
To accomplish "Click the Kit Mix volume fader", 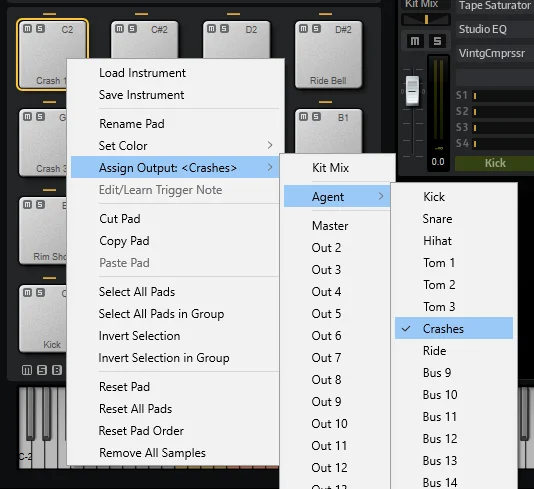I will click(x=412, y=91).
